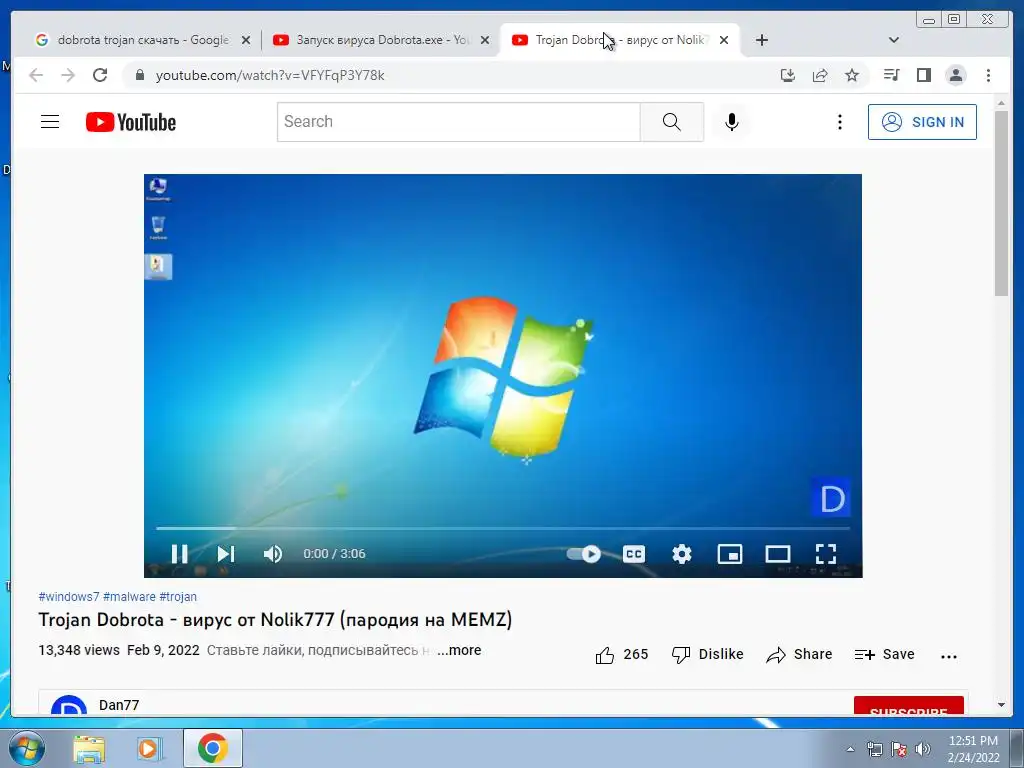Open Chrome profile avatar
1024x768 pixels.
[955, 75]
